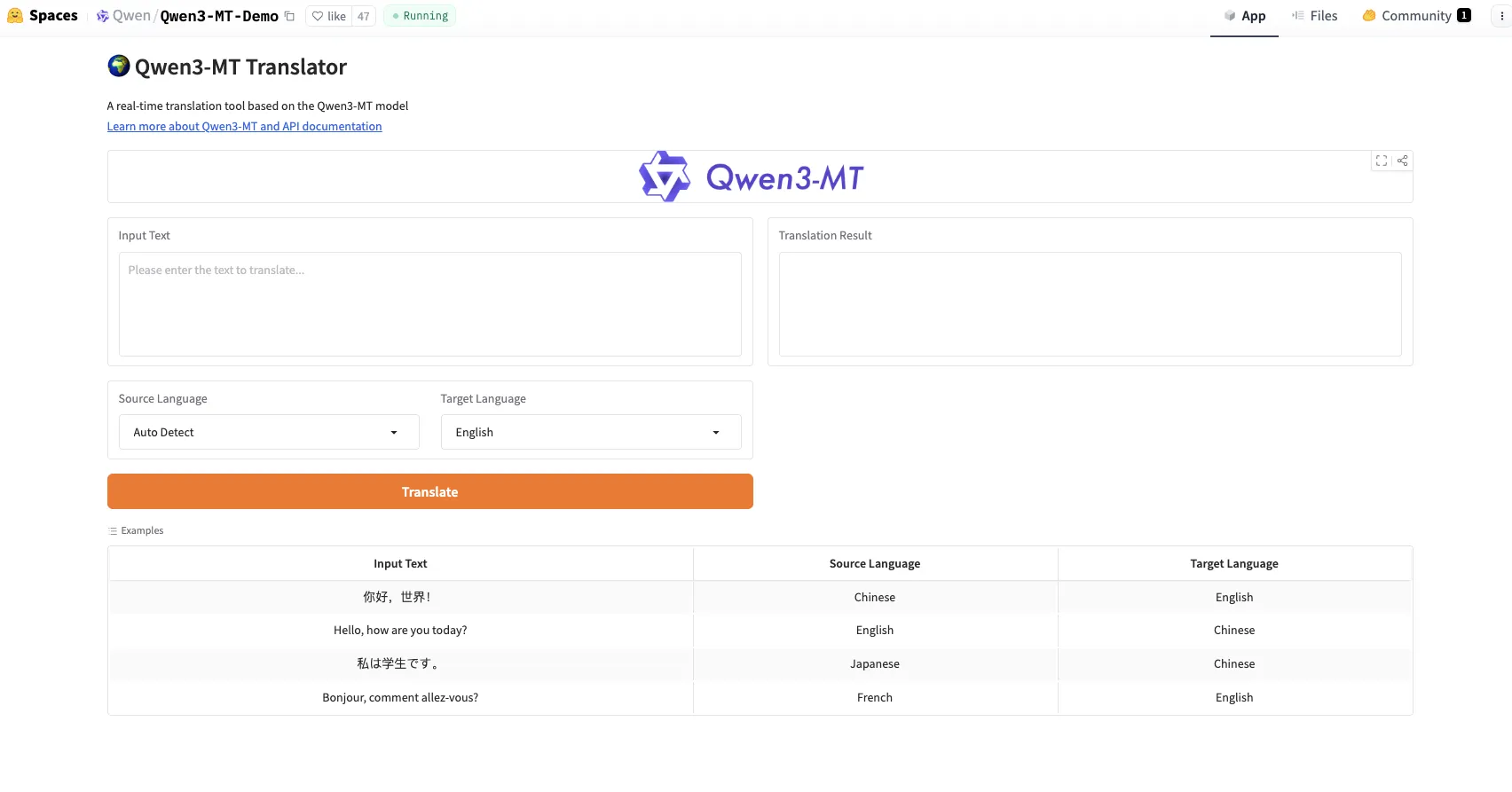Click the Translation Result text box
Viewport: 1512px width, 792px height.
[1091, 304]
